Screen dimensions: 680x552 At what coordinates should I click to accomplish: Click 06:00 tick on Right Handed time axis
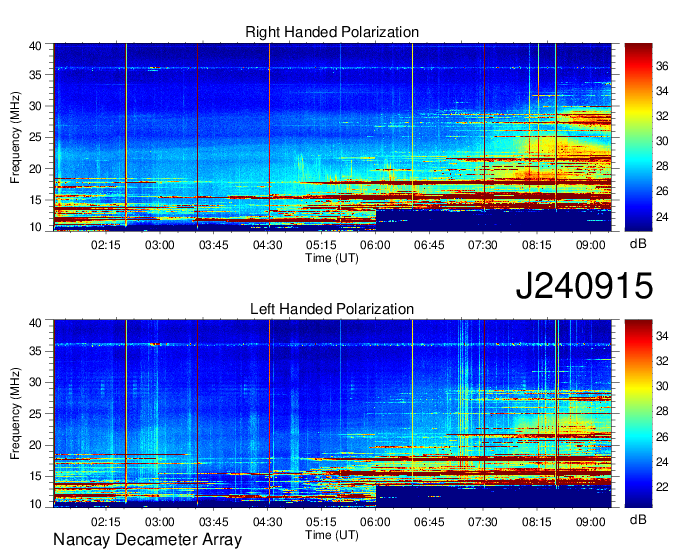[375, 245]
